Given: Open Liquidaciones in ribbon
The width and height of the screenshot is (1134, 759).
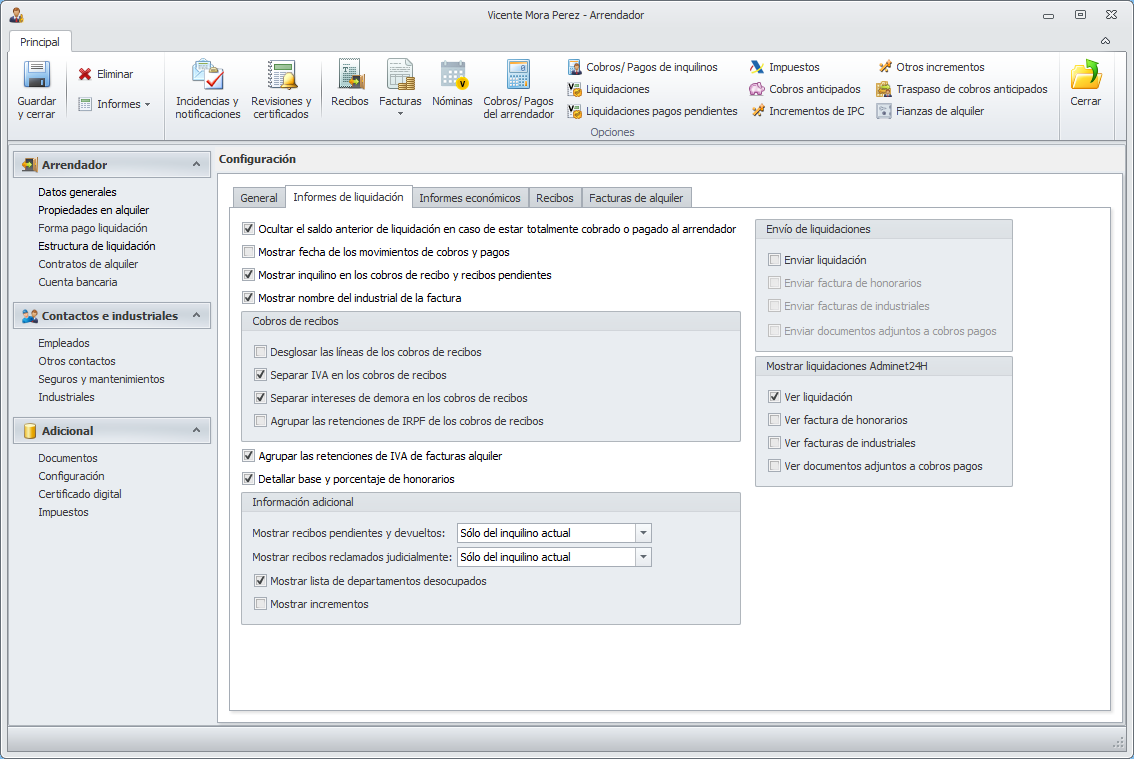Looking at the screenshot, I should pyautogui.click(x=609, y=89).
